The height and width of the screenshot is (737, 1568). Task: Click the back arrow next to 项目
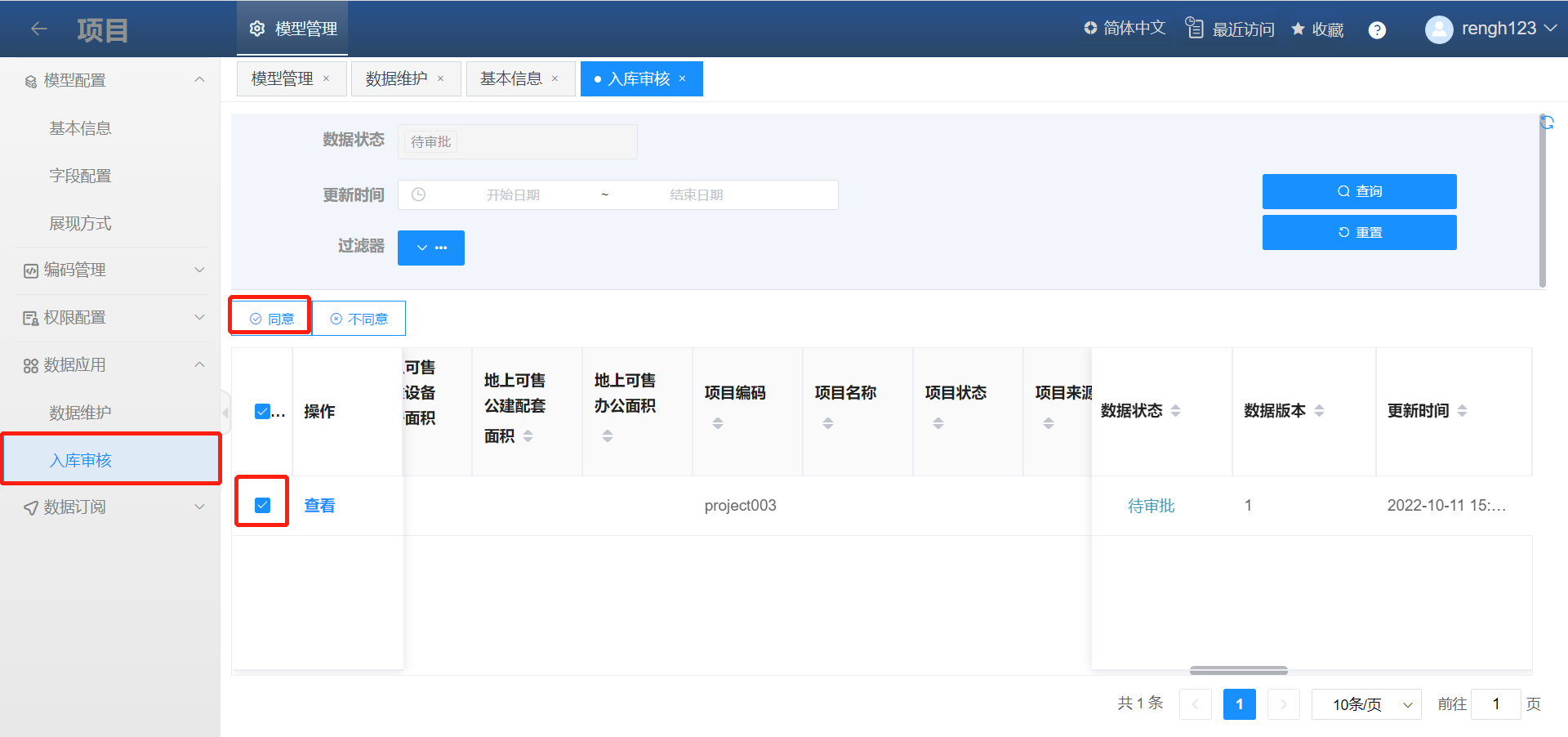click(x=38, y=29)
